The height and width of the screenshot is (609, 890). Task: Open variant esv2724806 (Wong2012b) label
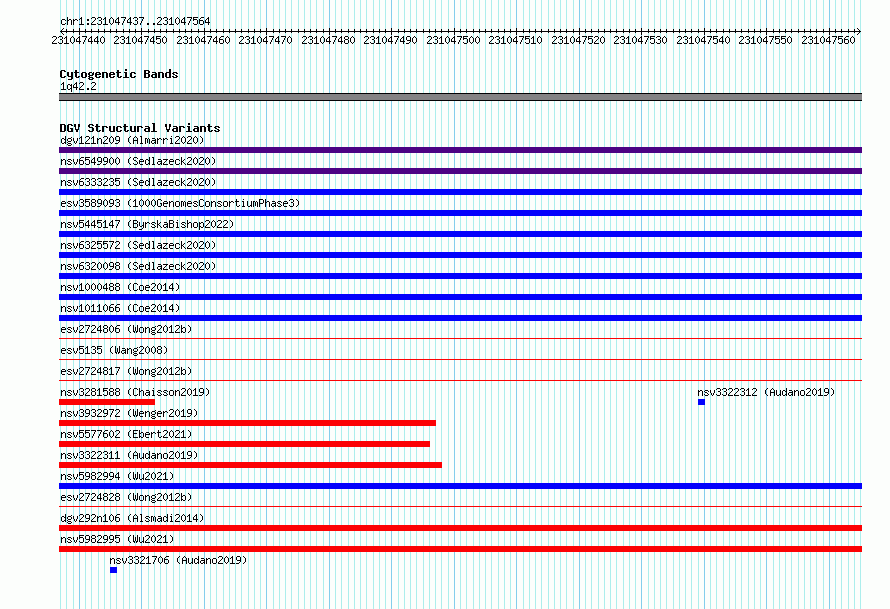[x=126, y=329]
